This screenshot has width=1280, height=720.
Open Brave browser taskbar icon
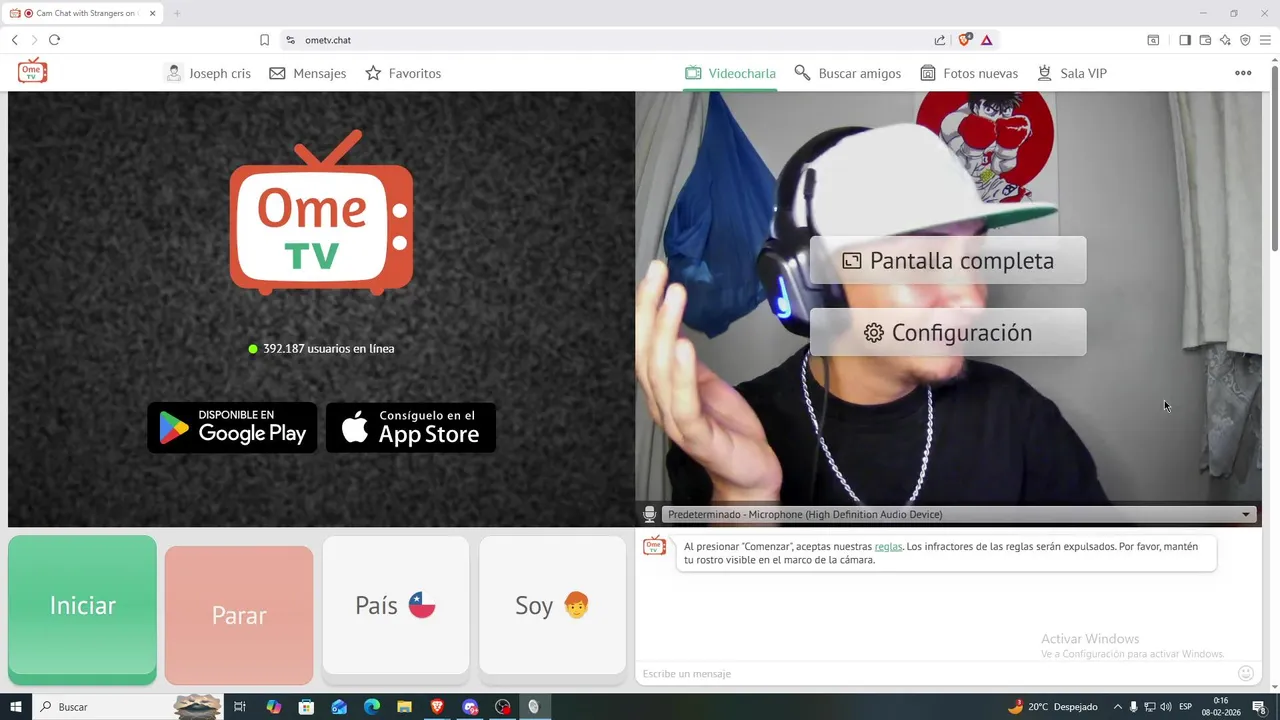437,707
